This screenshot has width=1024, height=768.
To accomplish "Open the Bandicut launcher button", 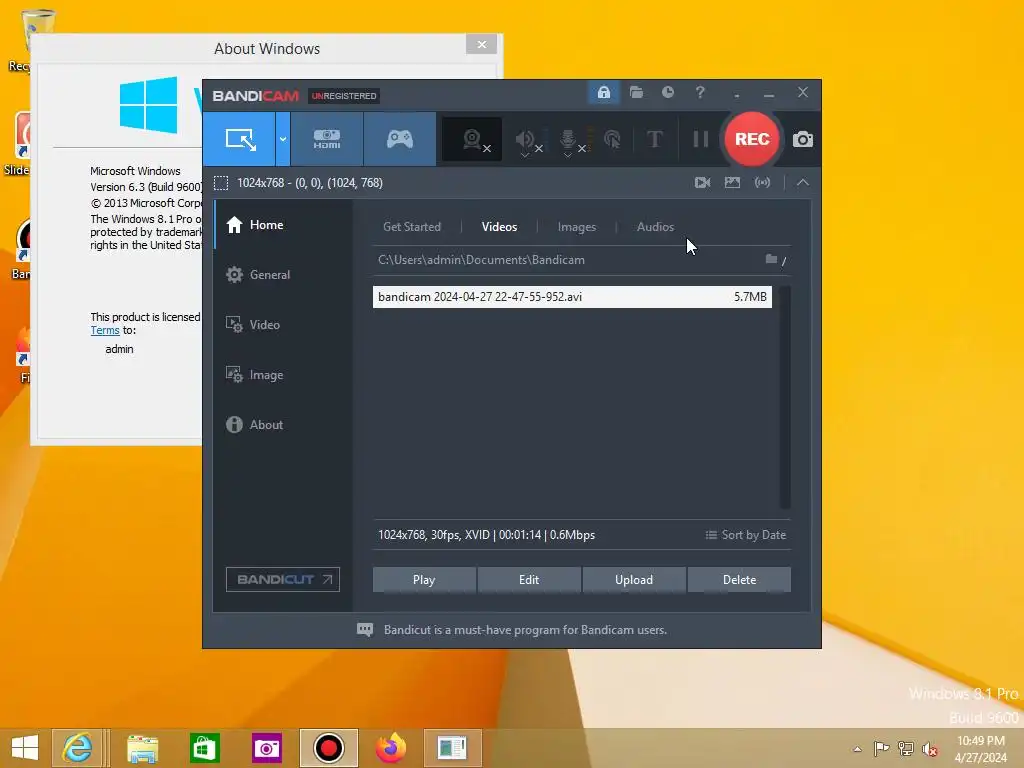I will click(x=283, y=579).
